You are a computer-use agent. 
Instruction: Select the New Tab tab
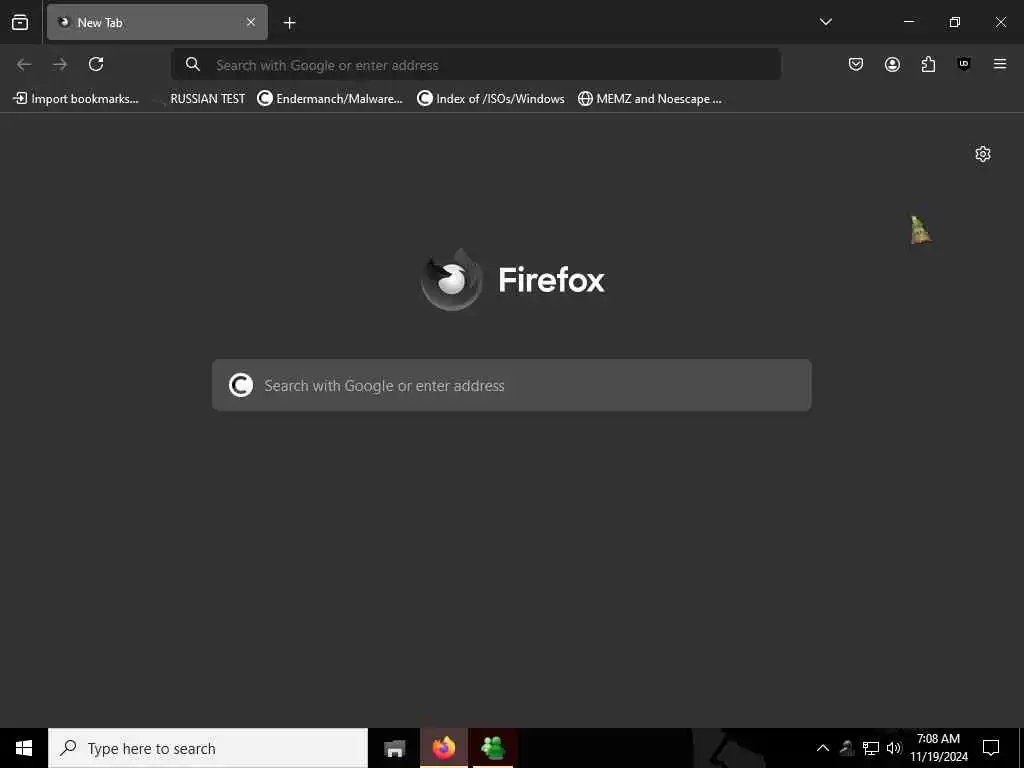tap(157, 22)
